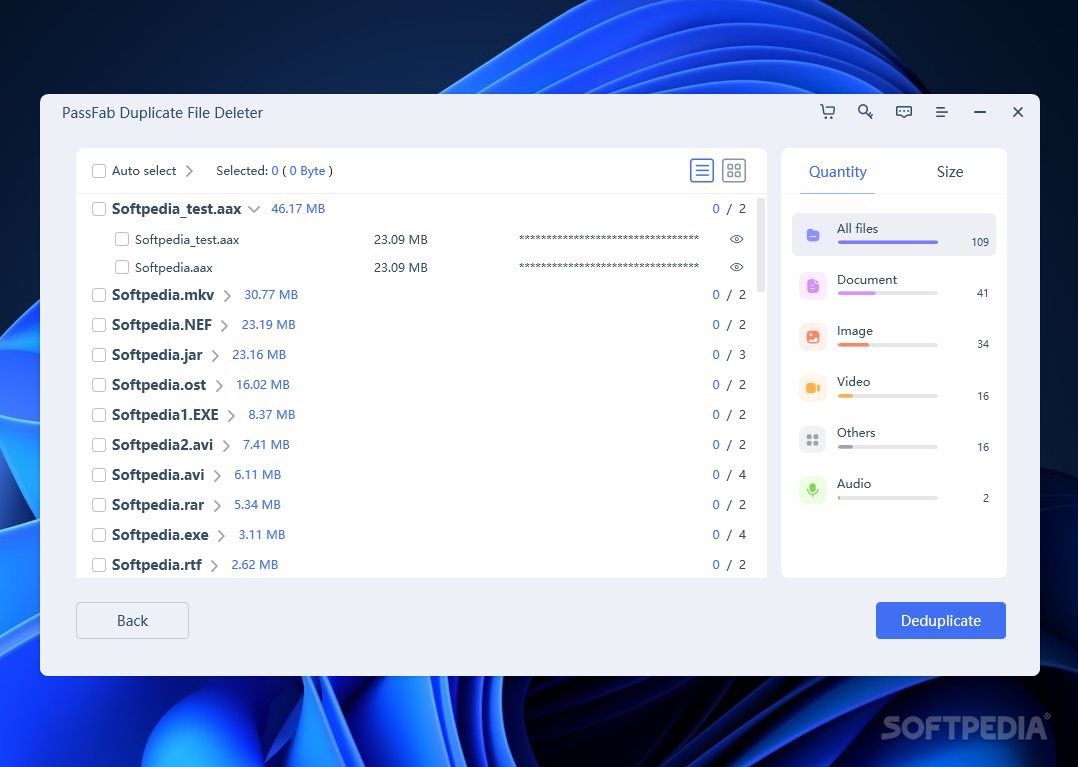Expand the Softpedia.jar group
The image size is (1078, 767).
coord(215,355)
